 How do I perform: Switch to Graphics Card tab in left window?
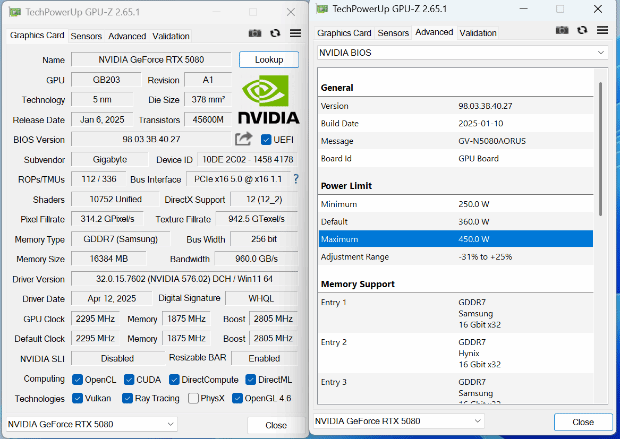click(37, 35)
